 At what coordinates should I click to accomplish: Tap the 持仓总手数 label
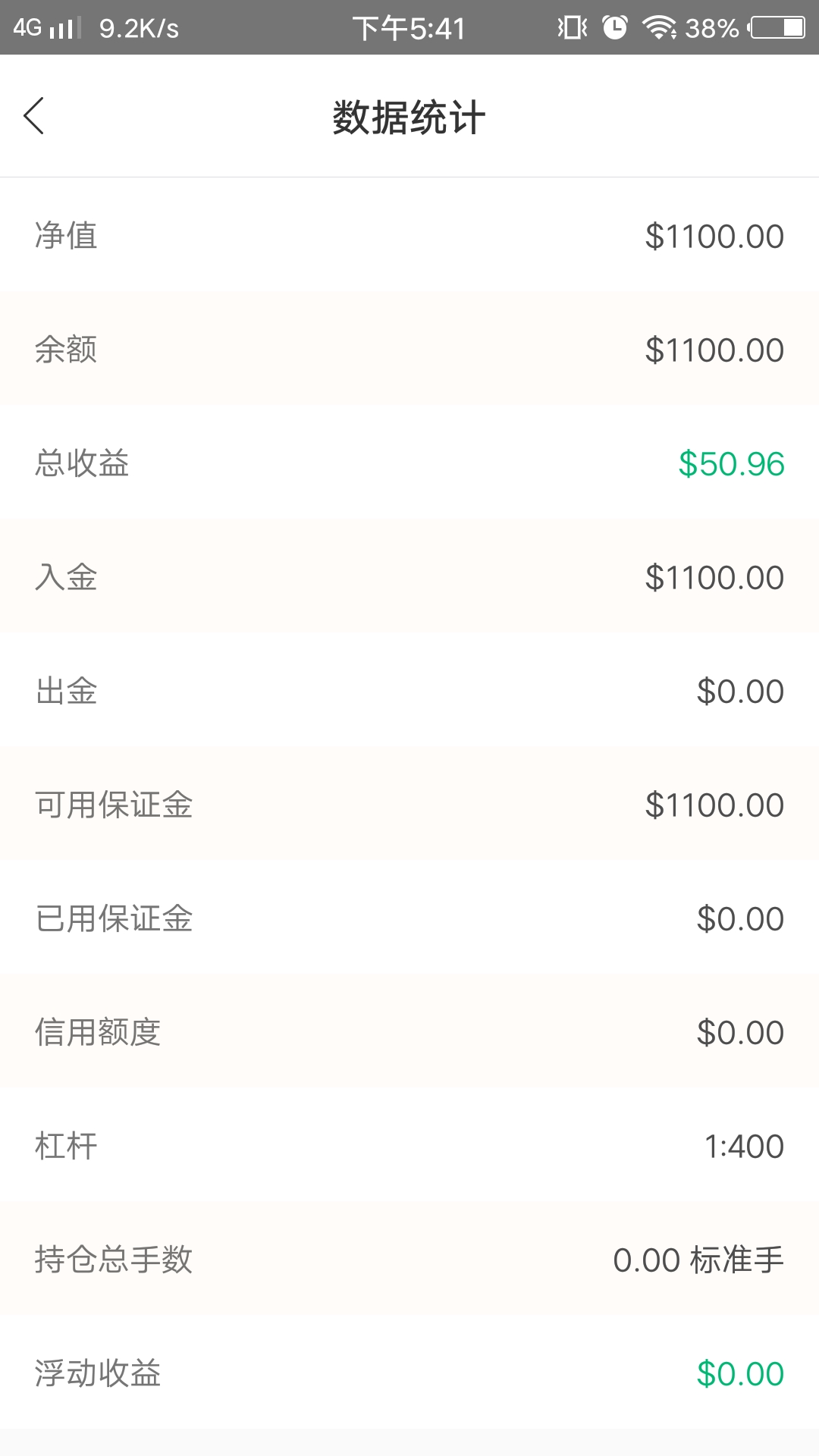114,1260
